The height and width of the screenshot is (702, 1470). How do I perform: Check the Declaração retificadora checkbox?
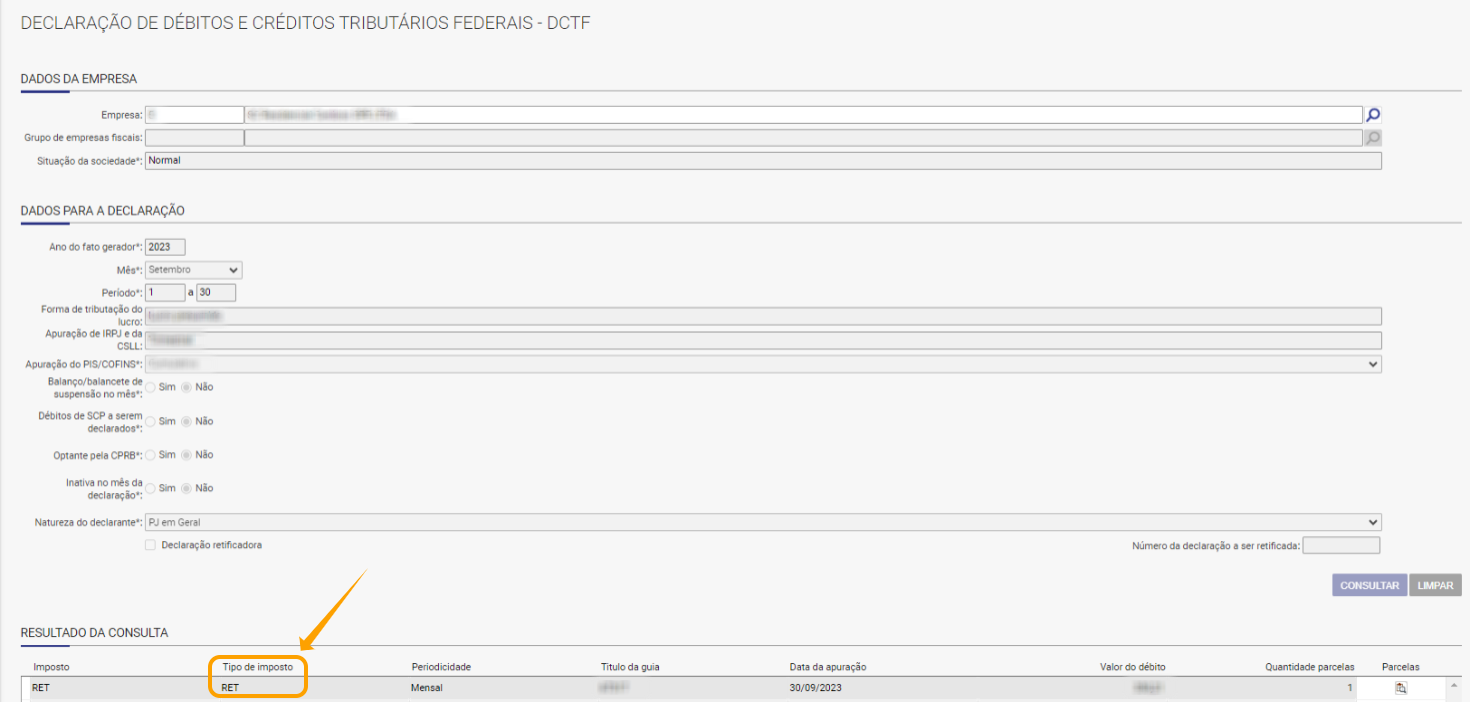click(x=150, y=545)
